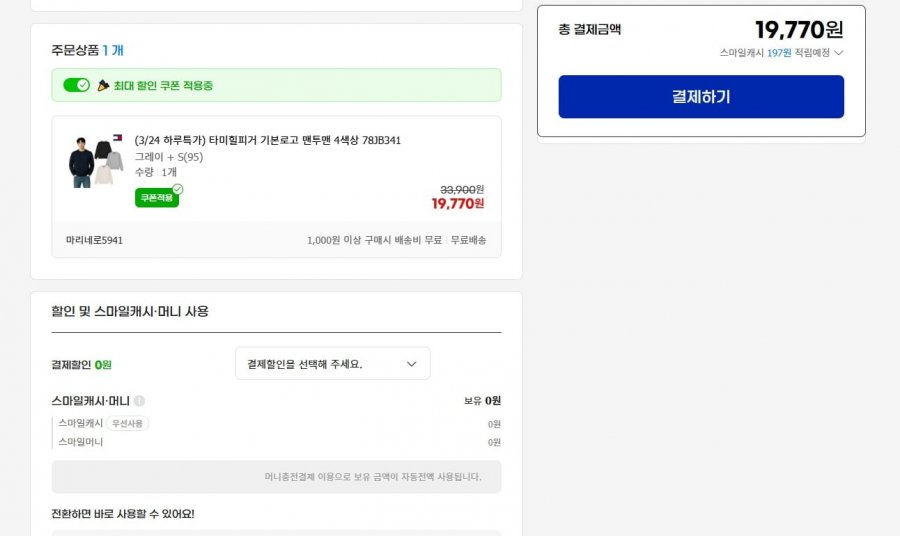Click the discounted price 19,770원 in red
This screenshot has width=900, height=536.
pyautogui.click(x=457, y=204)
